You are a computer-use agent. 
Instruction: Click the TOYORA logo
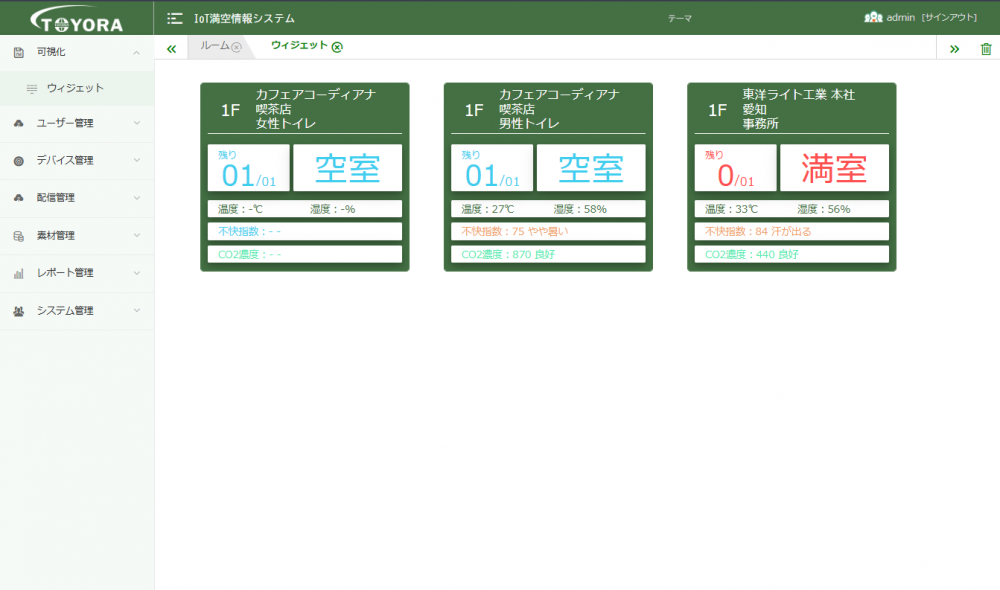(77, 19)
